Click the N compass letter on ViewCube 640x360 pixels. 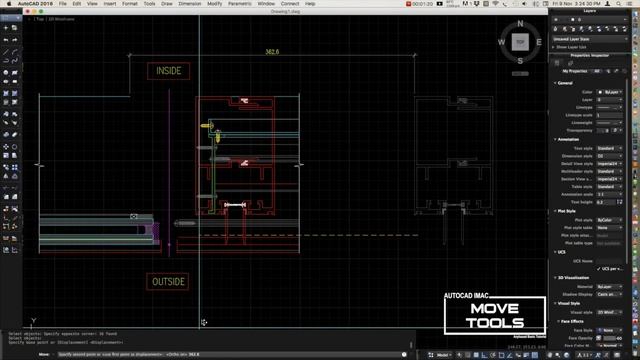click(x=520, y=24)
